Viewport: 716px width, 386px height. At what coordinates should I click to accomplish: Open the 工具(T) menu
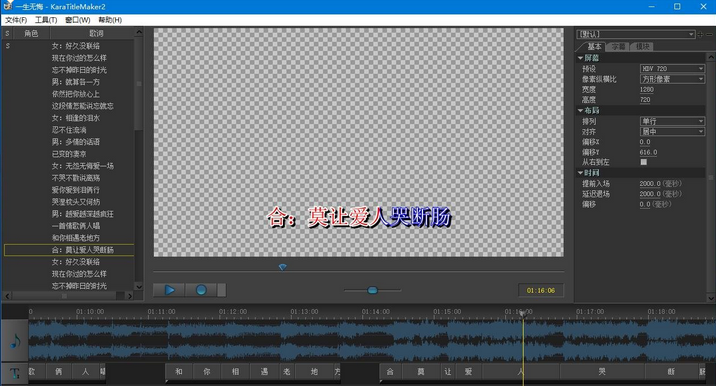pos(46,20)
